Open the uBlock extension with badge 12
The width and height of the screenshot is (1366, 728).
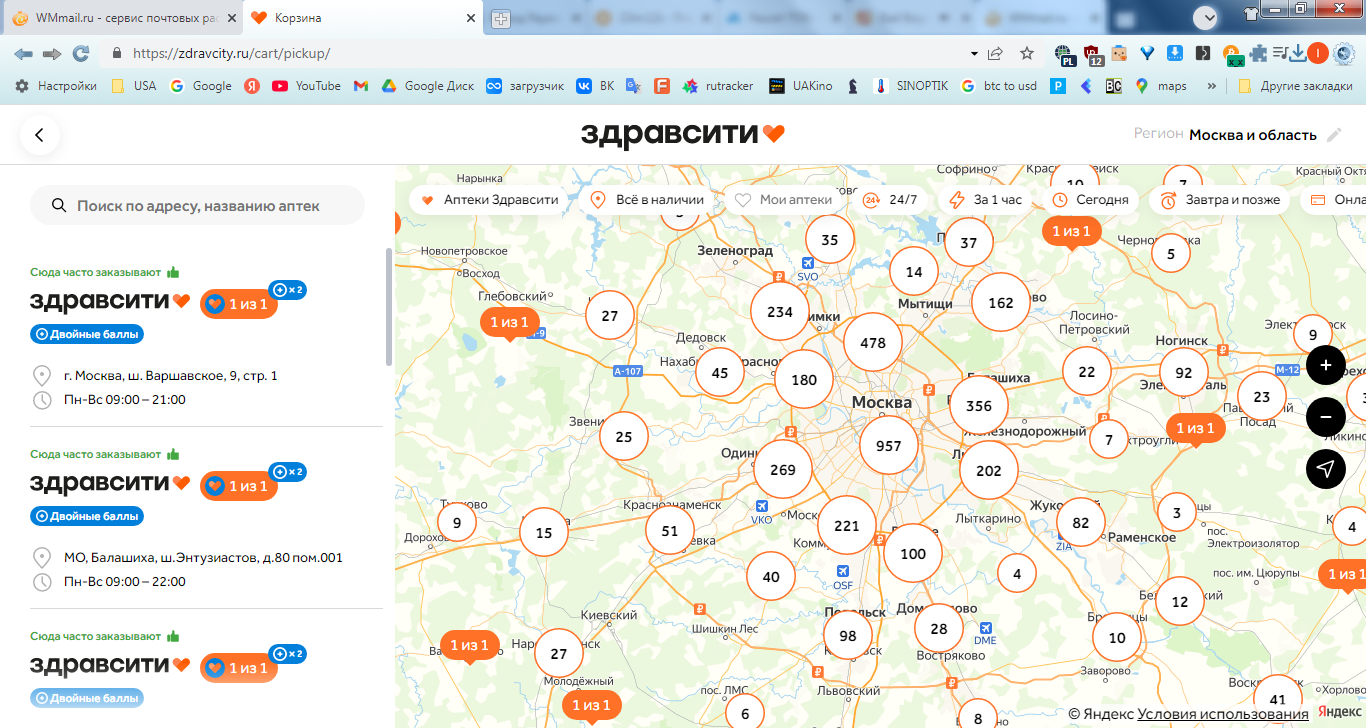pos(1093,54)
